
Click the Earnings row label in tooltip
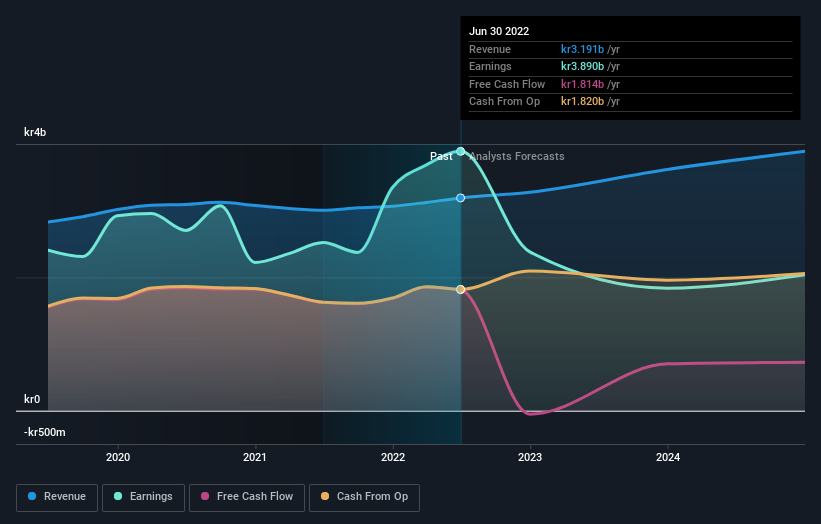(490, 66)
